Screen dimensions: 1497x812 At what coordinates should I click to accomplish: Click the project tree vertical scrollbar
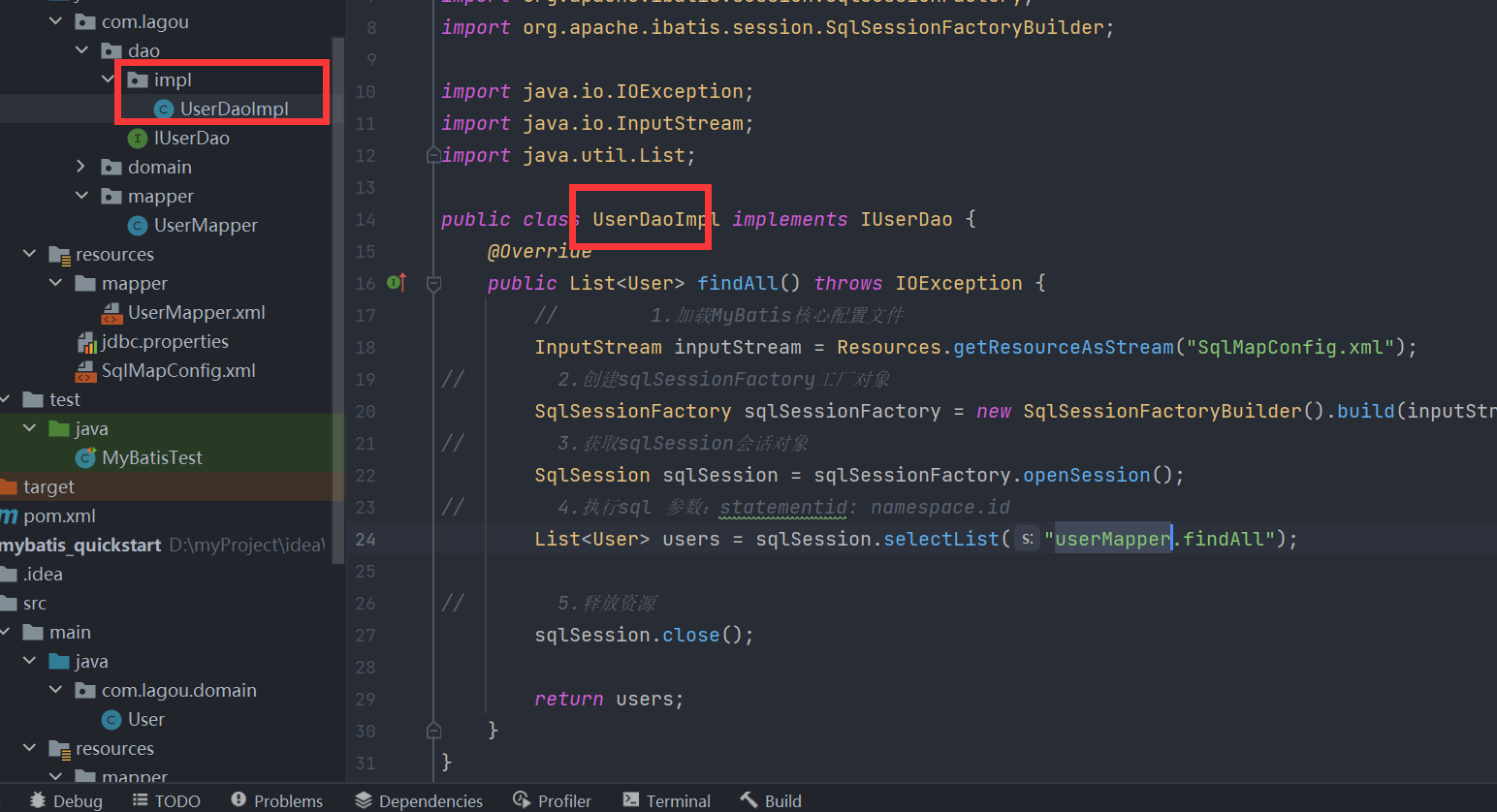338,300
